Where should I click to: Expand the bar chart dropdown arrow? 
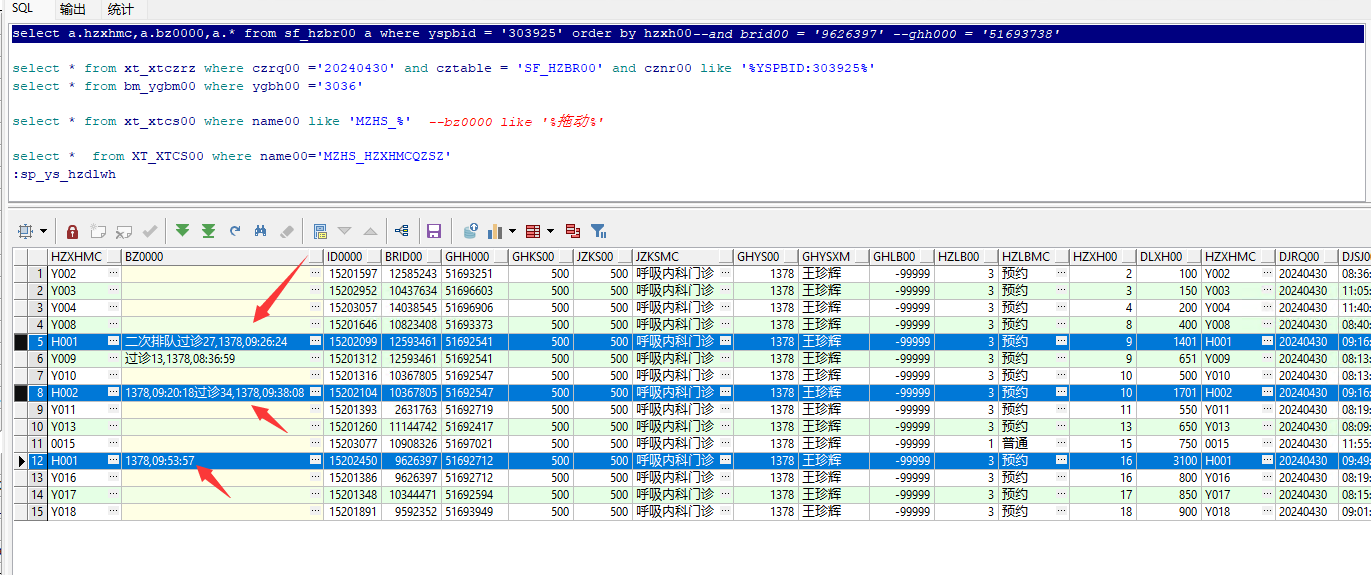click(x=512, y=231)
